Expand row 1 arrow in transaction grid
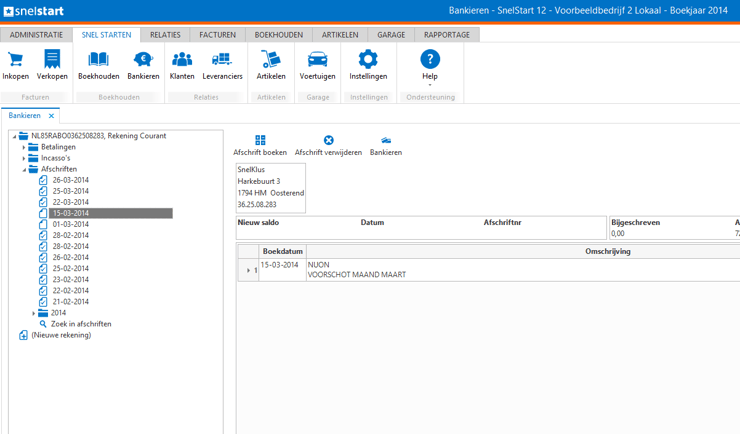The height and width of the screenshot is (434, 740). tap(248, 270)
